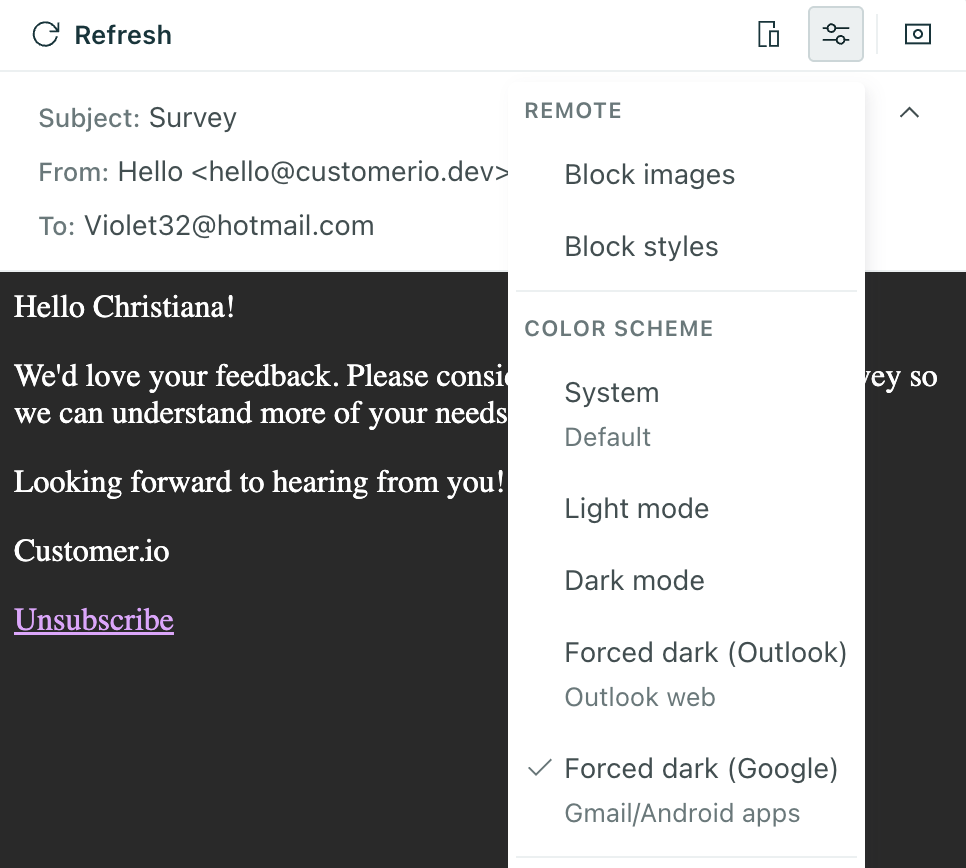Choose "Forced dark (Outlook)" from the menu

705,652
